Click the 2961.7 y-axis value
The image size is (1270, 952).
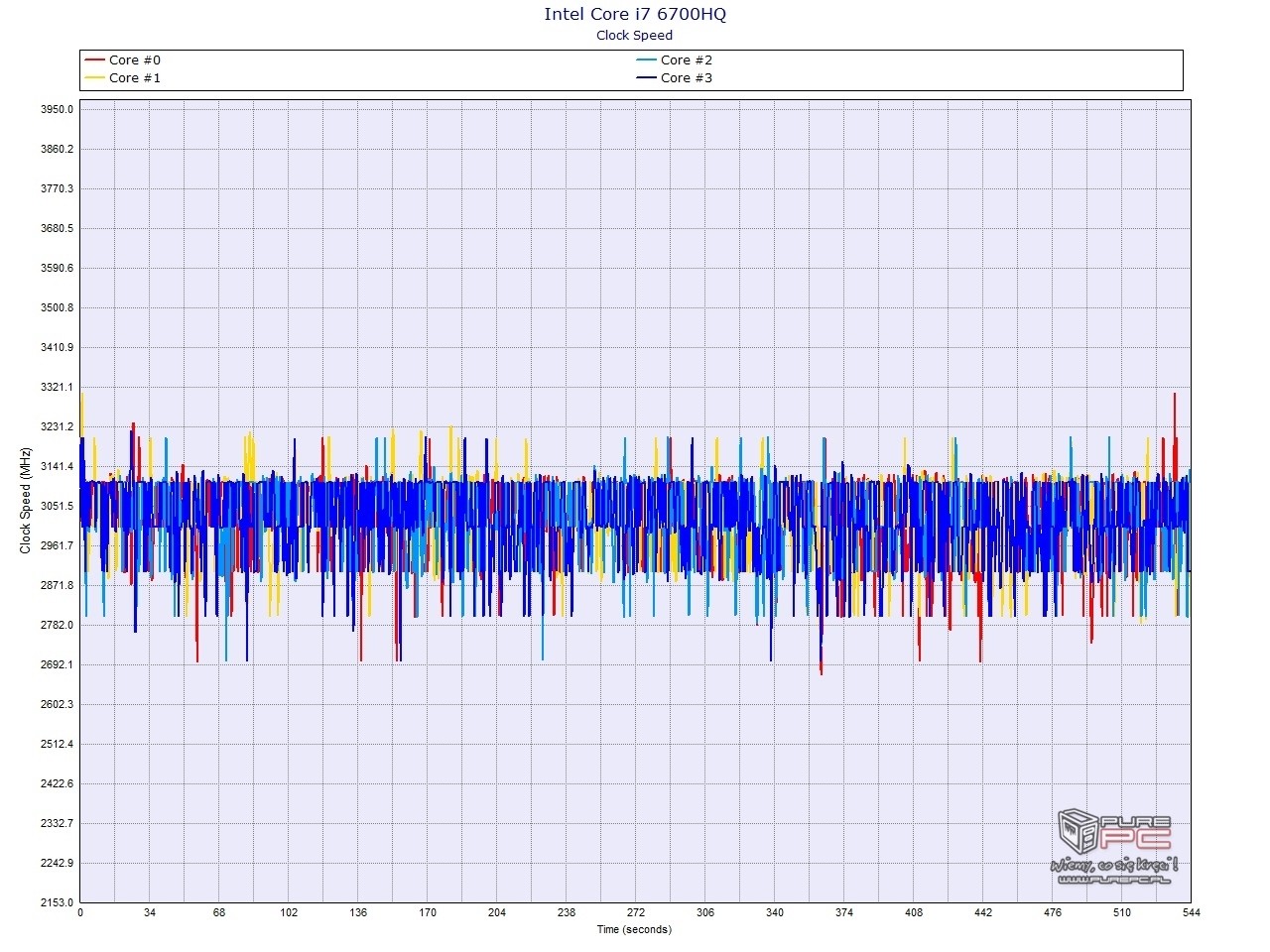pyautogui.click(x=58, y=546)
